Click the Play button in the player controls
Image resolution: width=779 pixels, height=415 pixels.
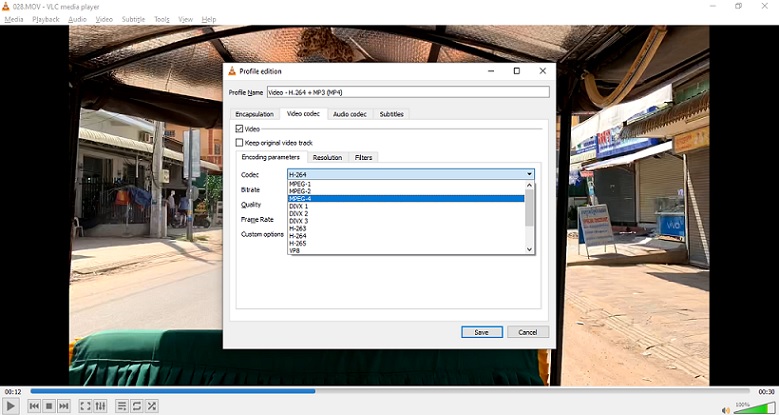pos(11,406)
